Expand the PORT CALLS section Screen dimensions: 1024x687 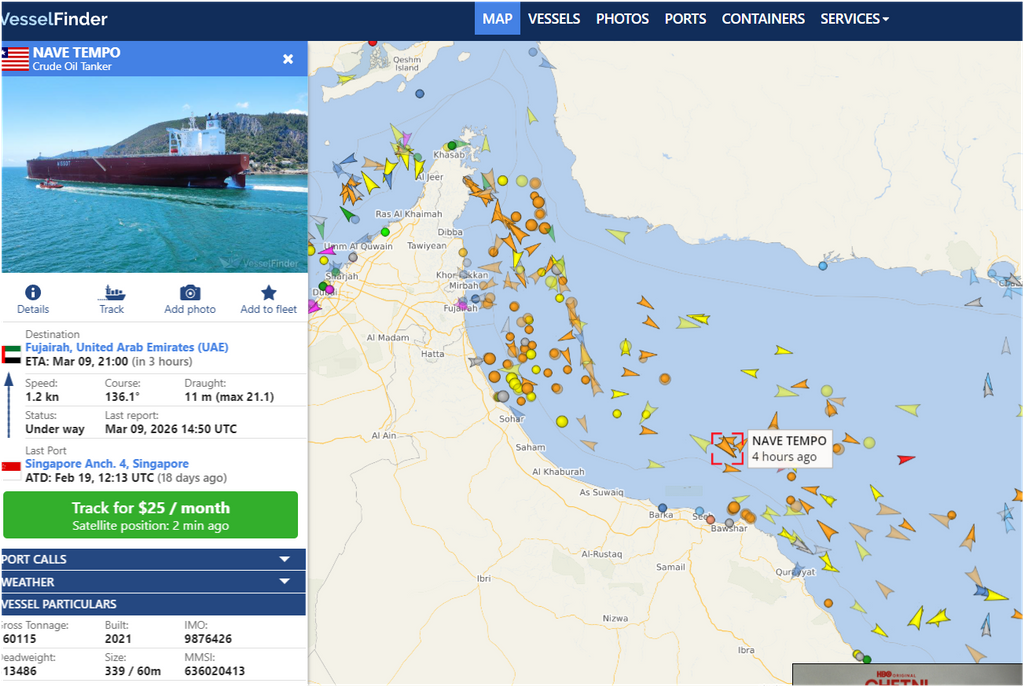(153, 559)
